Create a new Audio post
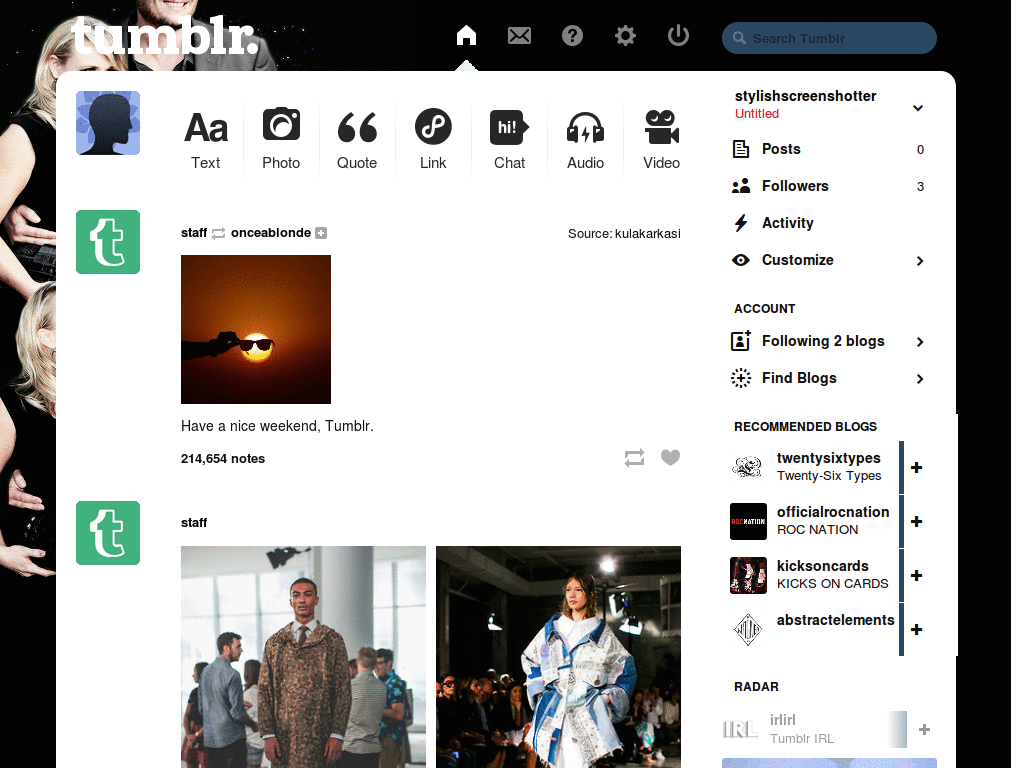This screenshot has width=1024, height=768. click(585, 140)
